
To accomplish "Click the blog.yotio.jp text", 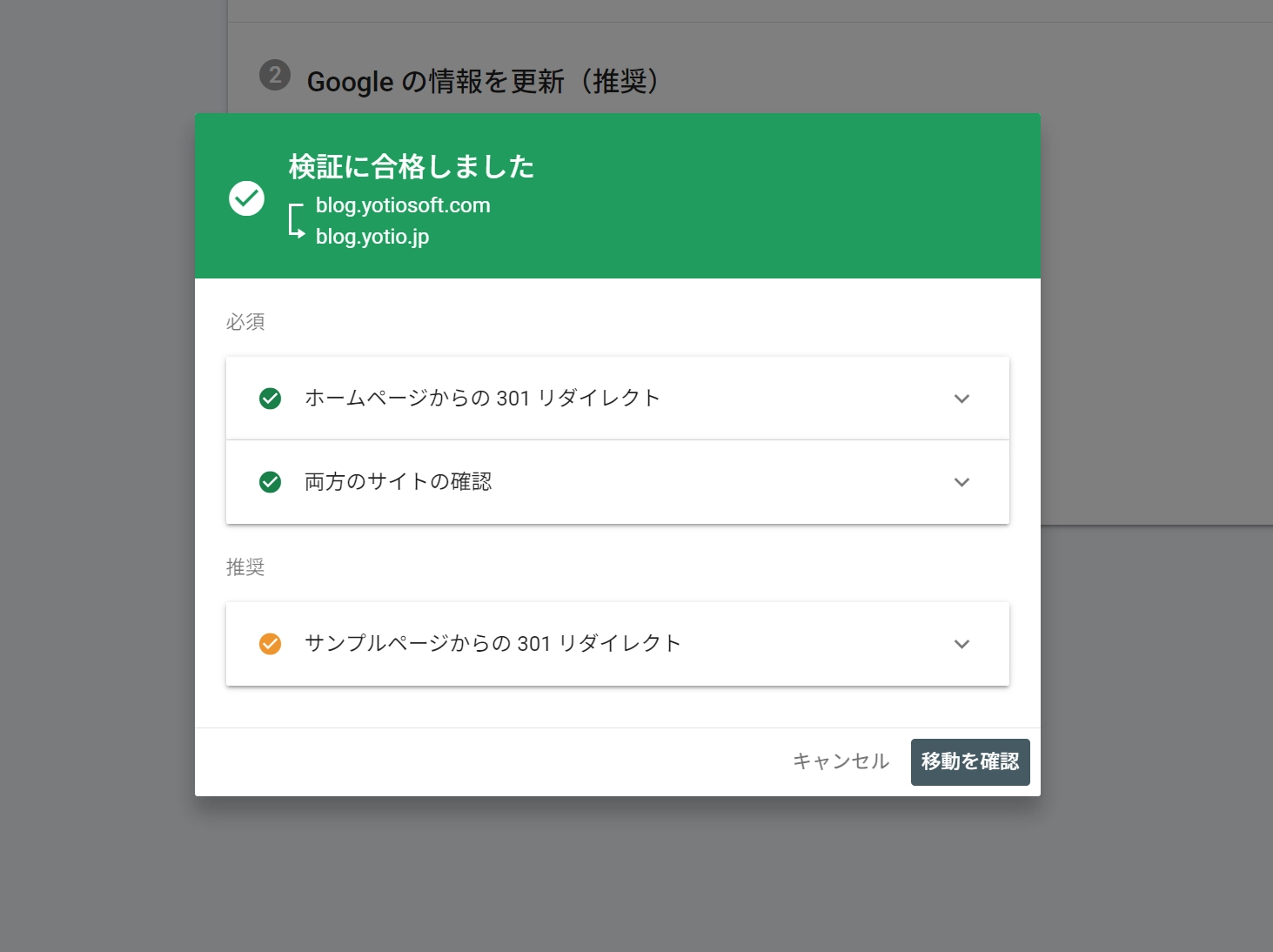I will 372,237.
